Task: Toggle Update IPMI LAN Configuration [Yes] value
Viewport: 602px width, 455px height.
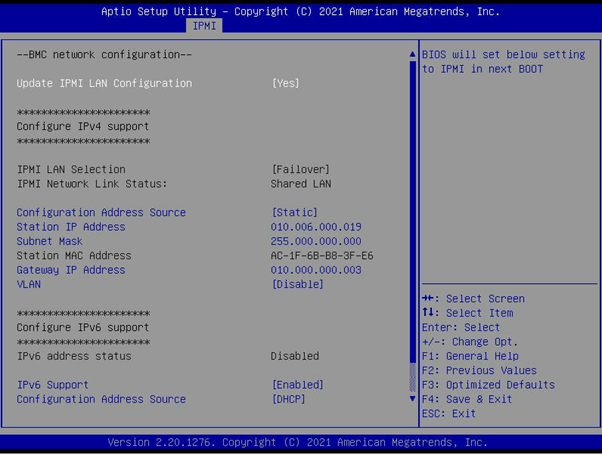Action: (285, 84)
